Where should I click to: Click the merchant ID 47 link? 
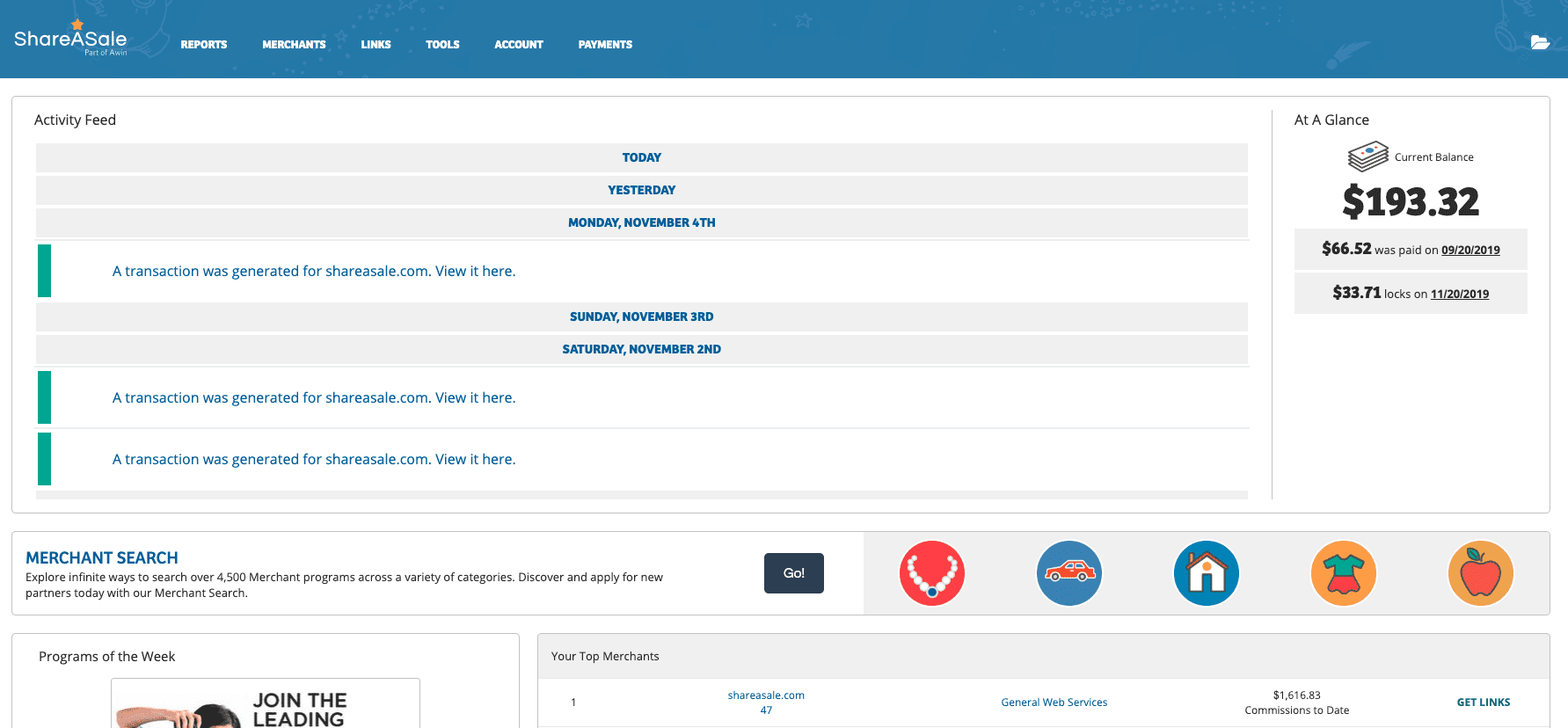point(766,710)
